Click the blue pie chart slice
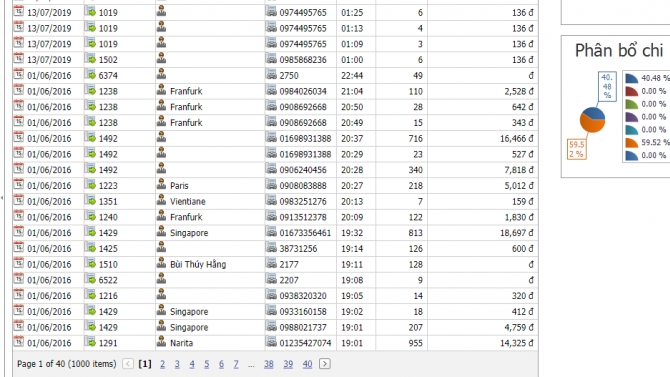 tap(595, 112)
